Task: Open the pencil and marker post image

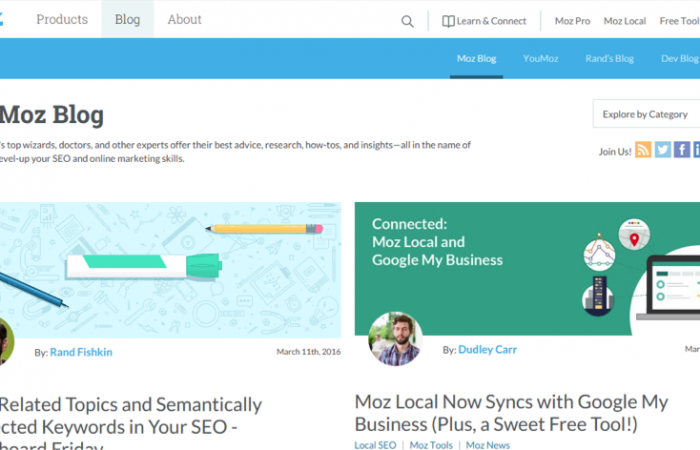Action: [171, 270]
